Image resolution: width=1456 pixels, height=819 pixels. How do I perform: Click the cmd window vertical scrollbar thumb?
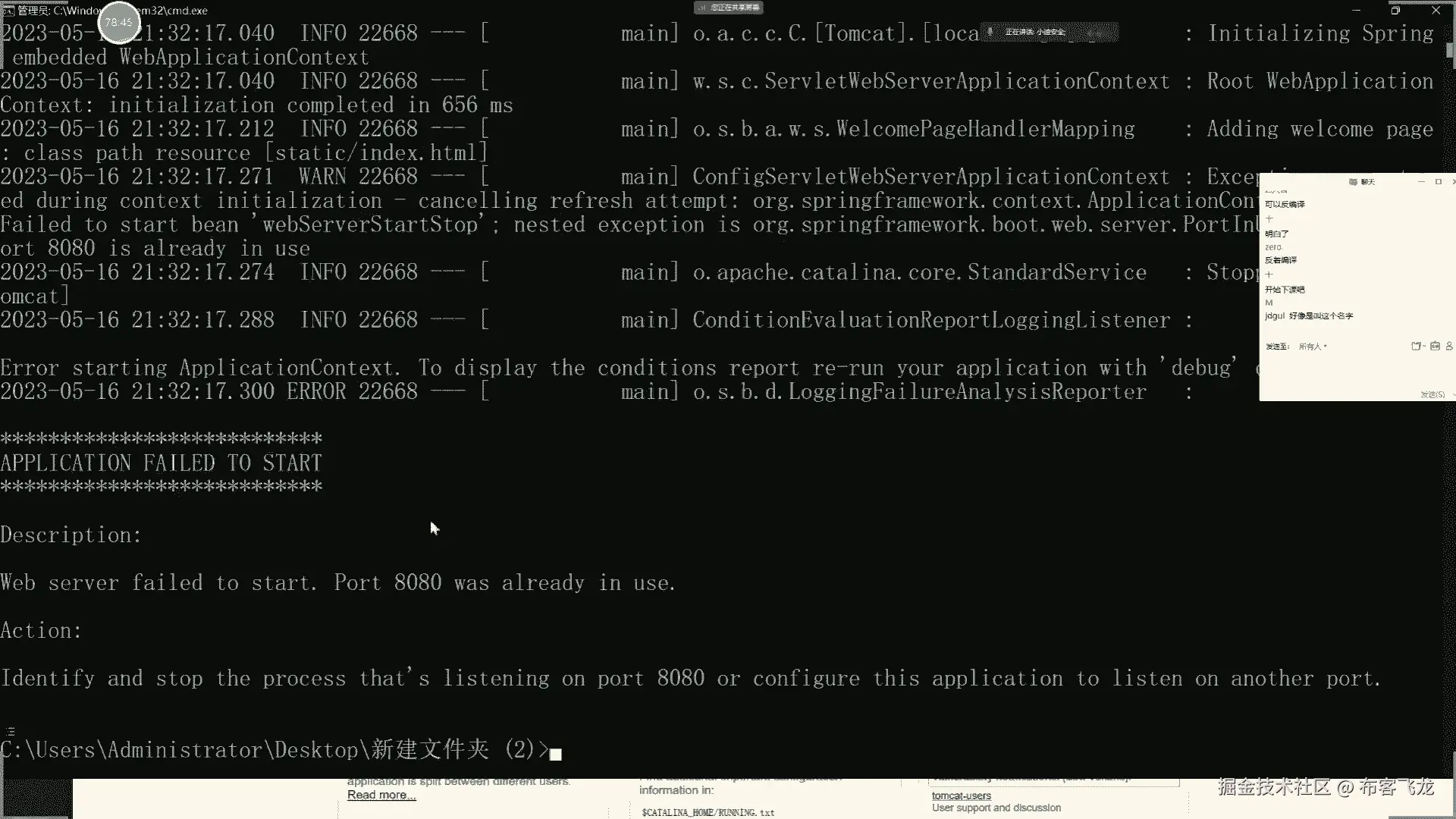(x=1449, y=50)
